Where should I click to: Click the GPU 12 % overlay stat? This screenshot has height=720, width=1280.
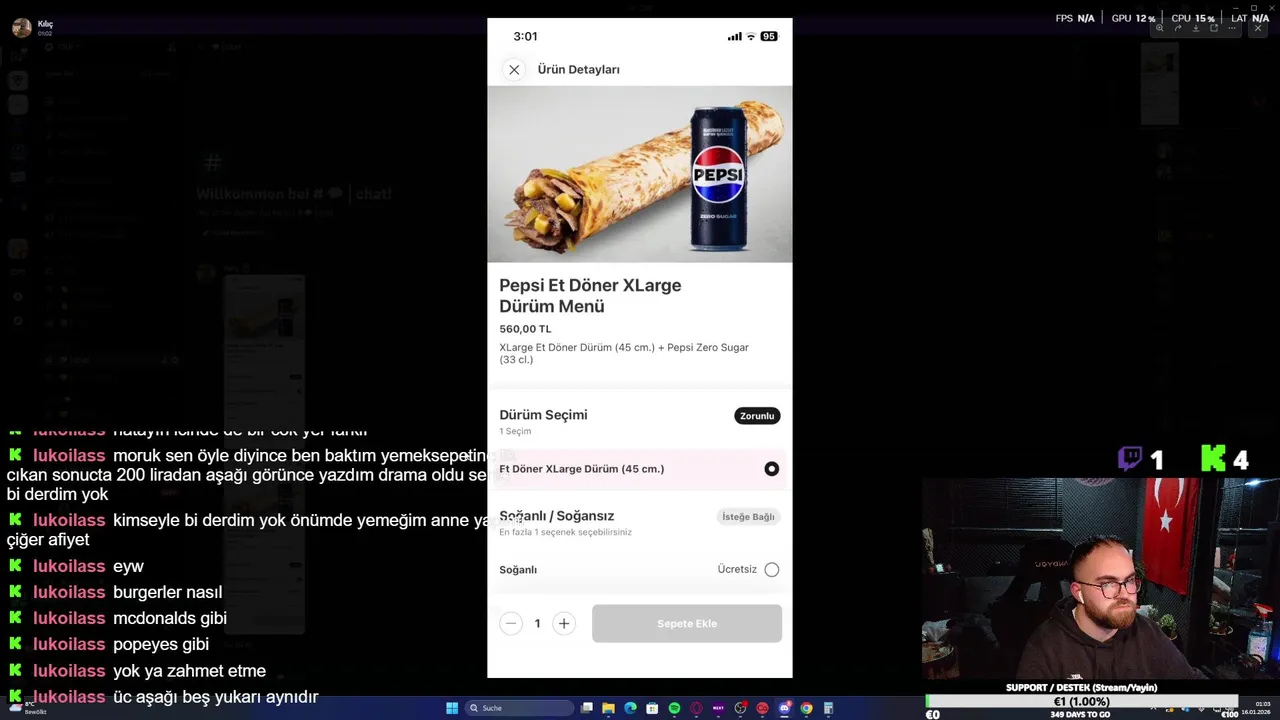coord(1133,18)
